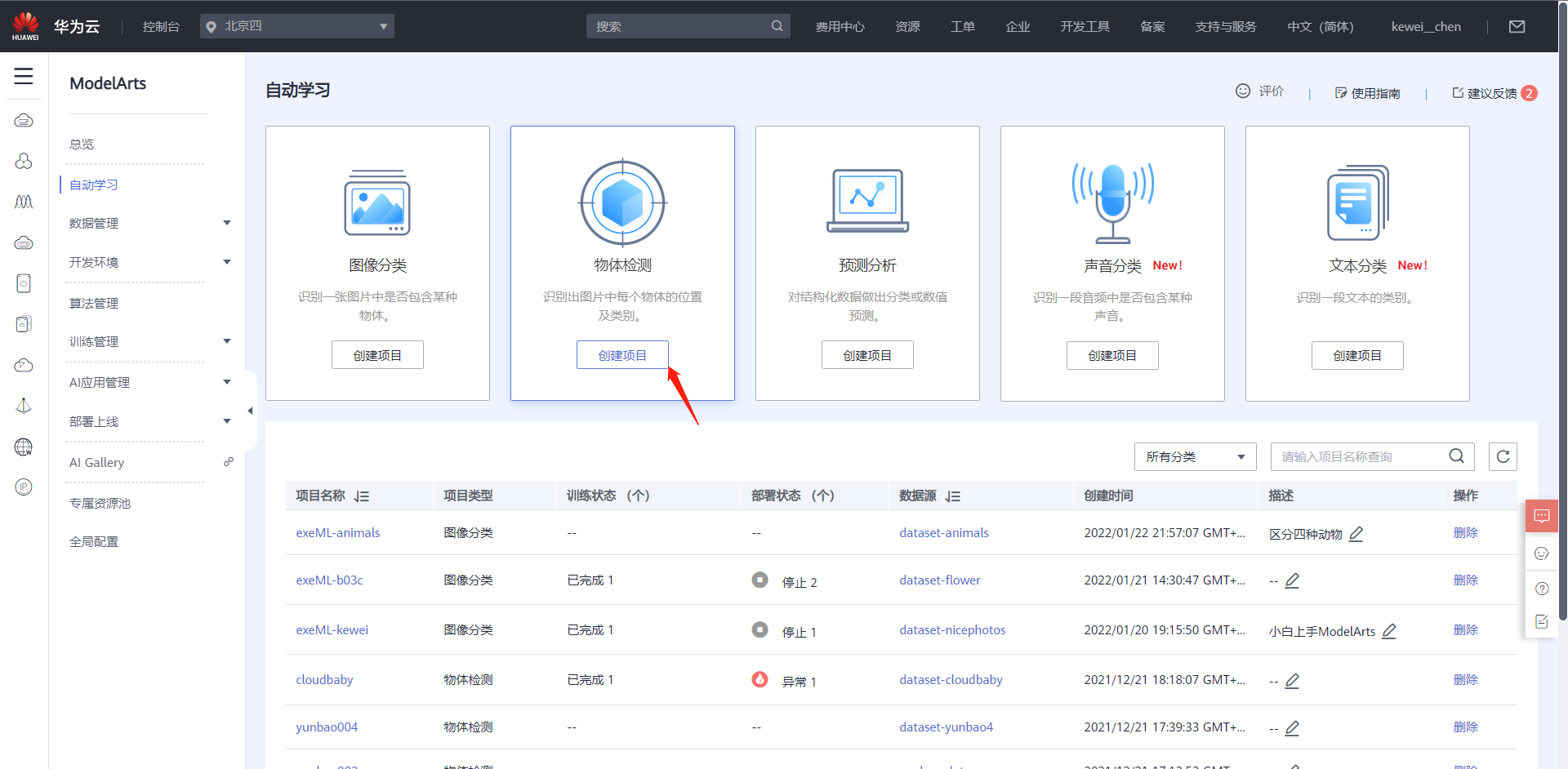Open dataset-flower data source link
This screenshot has height=769, width=1568.
pos(940,580)
